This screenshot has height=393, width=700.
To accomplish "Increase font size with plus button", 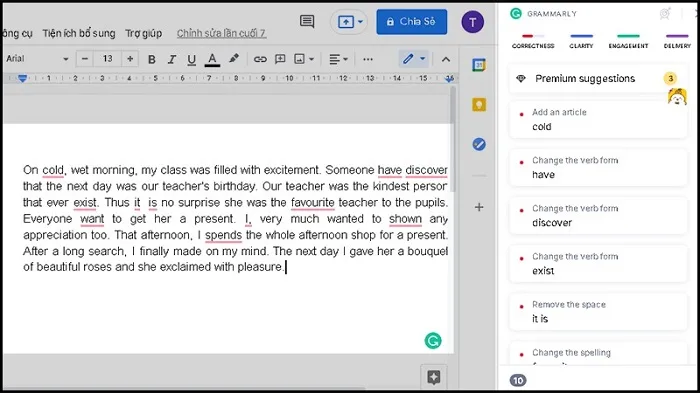I will click(x=130, y=59).
